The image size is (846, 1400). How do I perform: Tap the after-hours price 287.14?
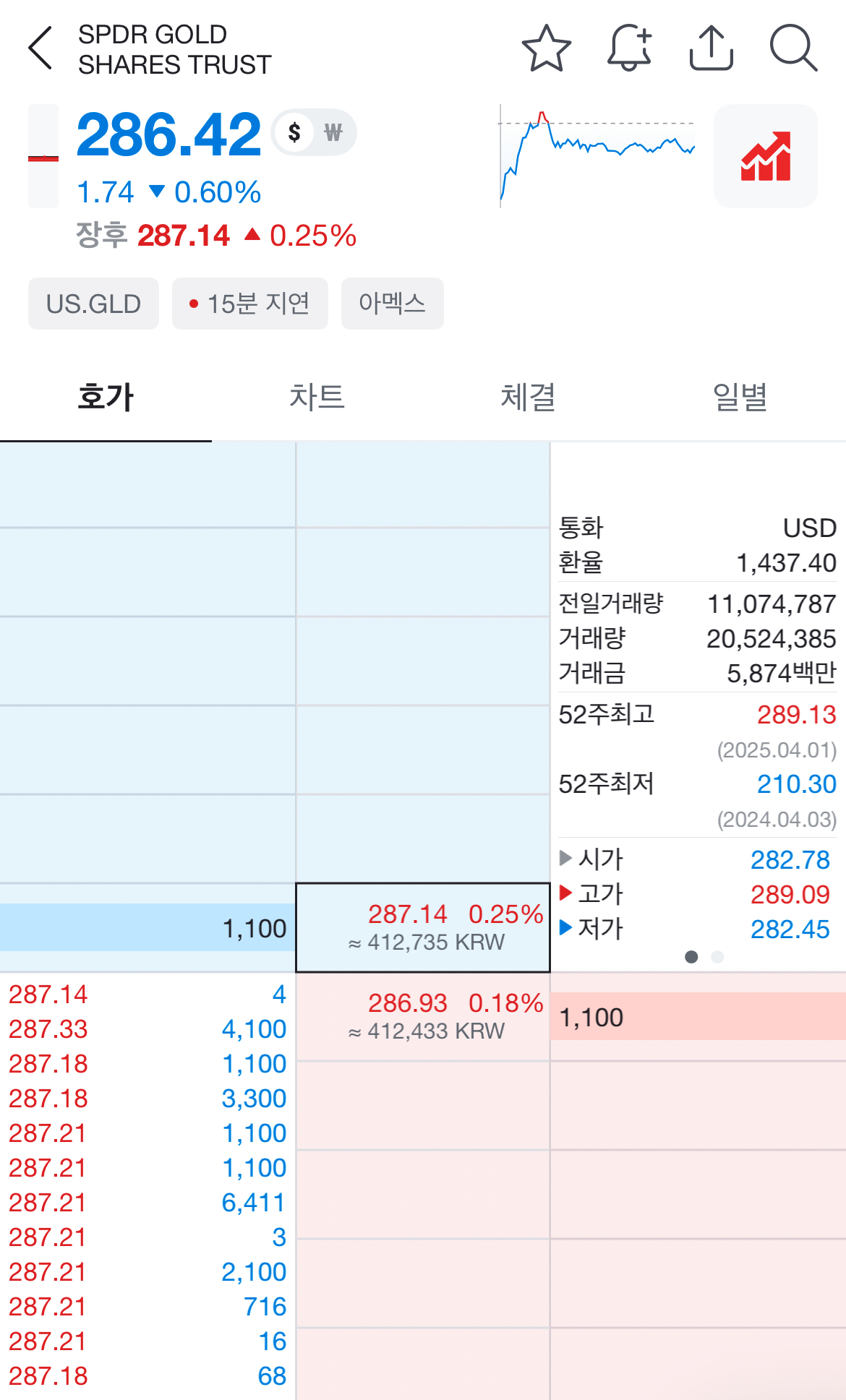click(x=184, y=236)
